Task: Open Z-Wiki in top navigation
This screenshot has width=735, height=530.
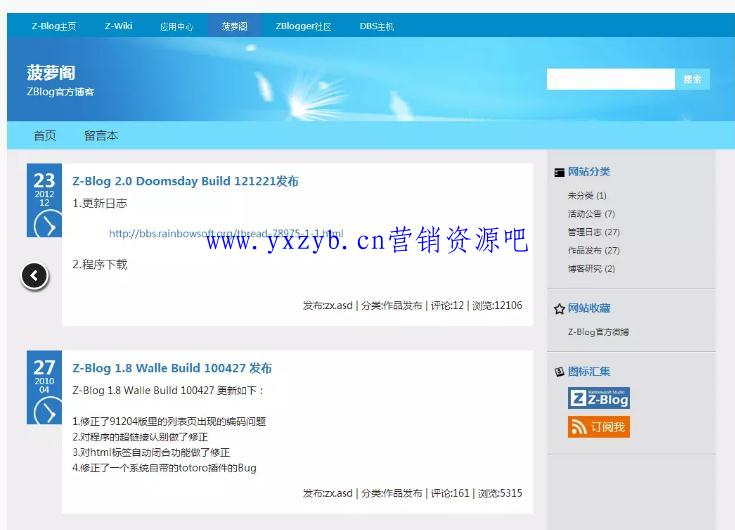Action: pyautogui.click(x=118, y=26)
